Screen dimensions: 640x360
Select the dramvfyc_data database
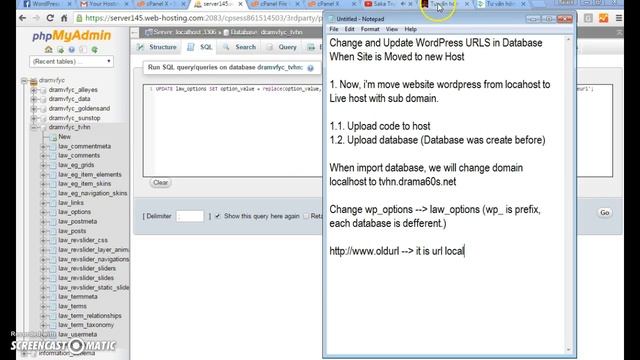[x=70, y=99]
